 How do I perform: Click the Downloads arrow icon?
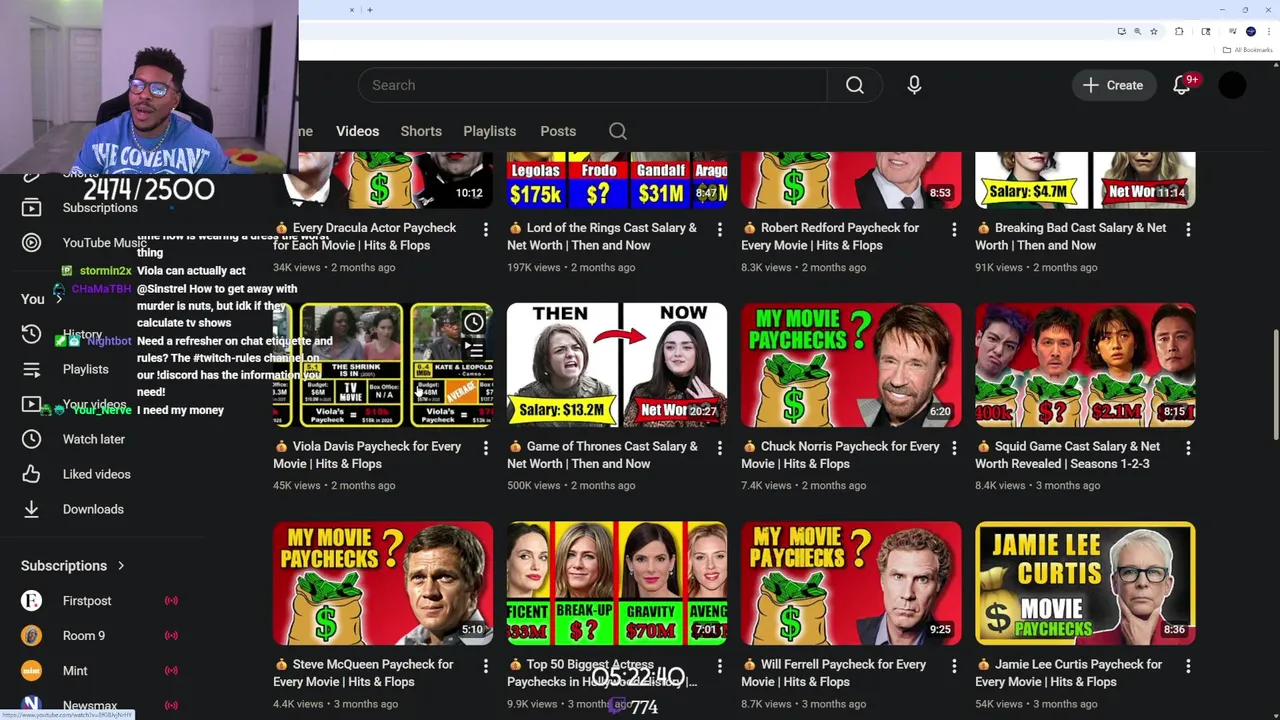click(31, 509)
